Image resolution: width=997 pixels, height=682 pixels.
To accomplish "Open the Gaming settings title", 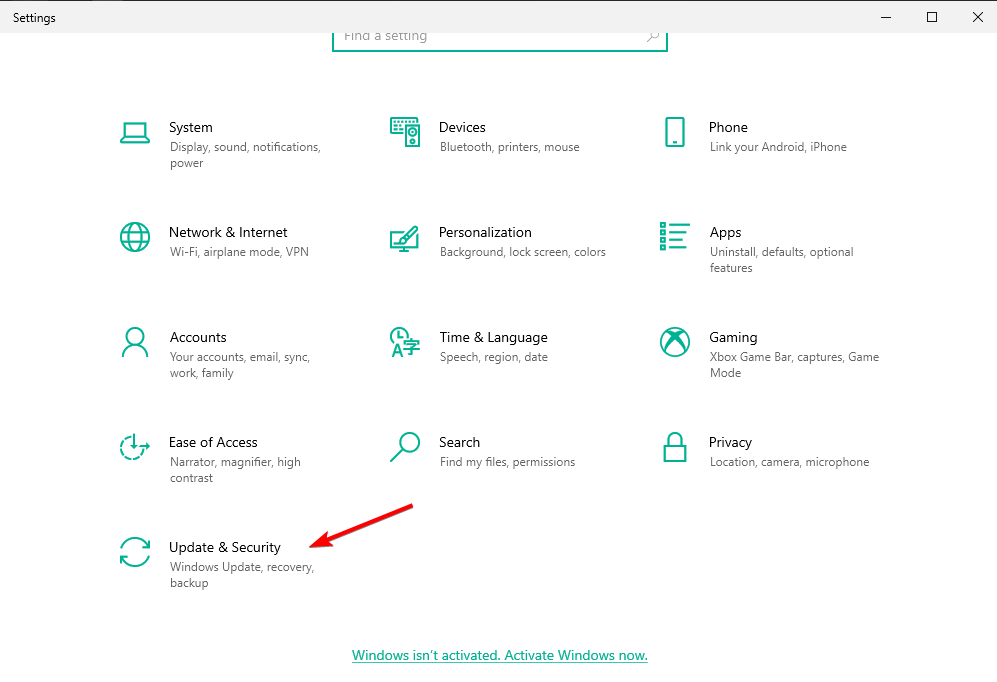I will pyautogui.click(x=733, y=337).
